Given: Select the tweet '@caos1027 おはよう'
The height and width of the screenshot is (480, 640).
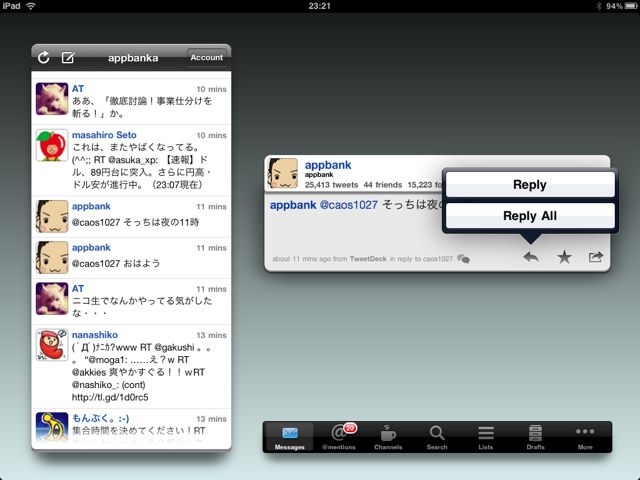Looking at the screenshot, I should pyautogui.click(x=131, y=258).
